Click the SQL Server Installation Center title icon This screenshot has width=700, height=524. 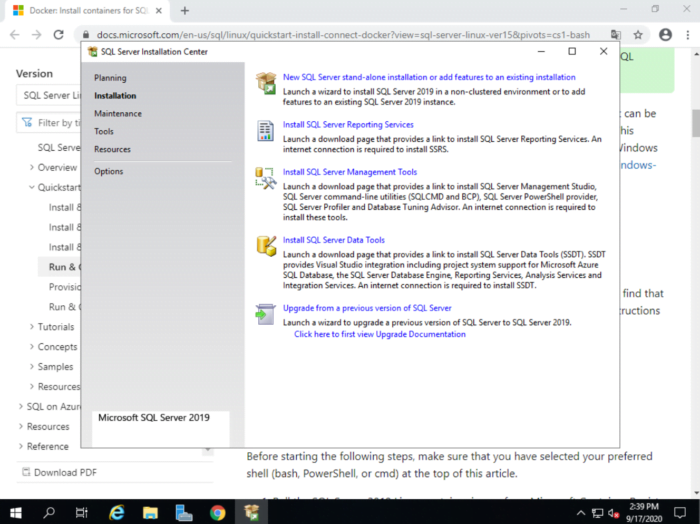(x=93, y=52)
